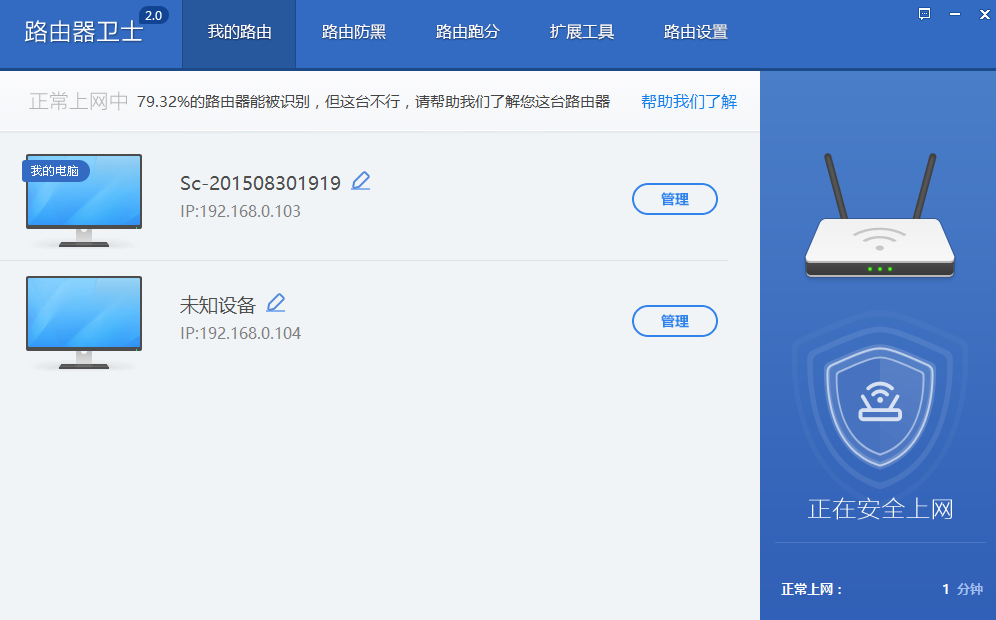Open the feedback message icon in title bar
The width and height of the screenshot is (996, 620).
[x=924, y=14]
